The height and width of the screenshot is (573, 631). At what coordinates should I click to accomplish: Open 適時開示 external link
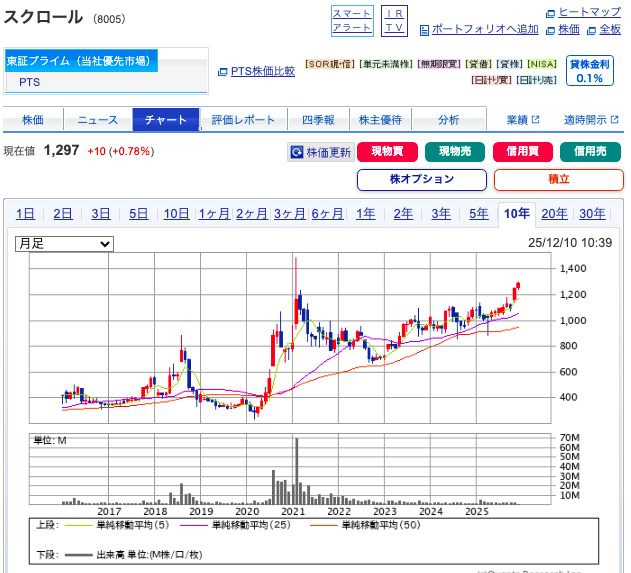point(590,120)
